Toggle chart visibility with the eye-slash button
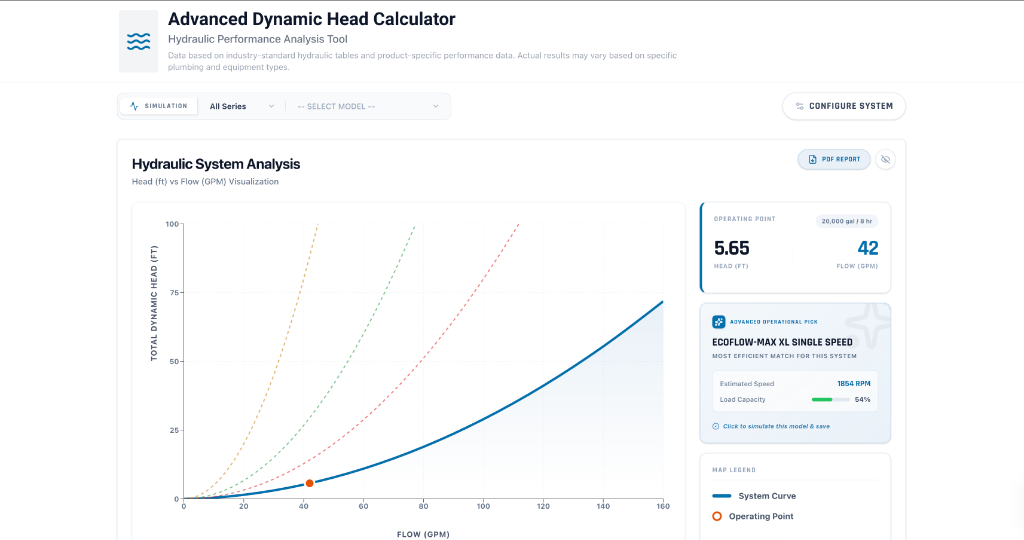 pos(885,159)
